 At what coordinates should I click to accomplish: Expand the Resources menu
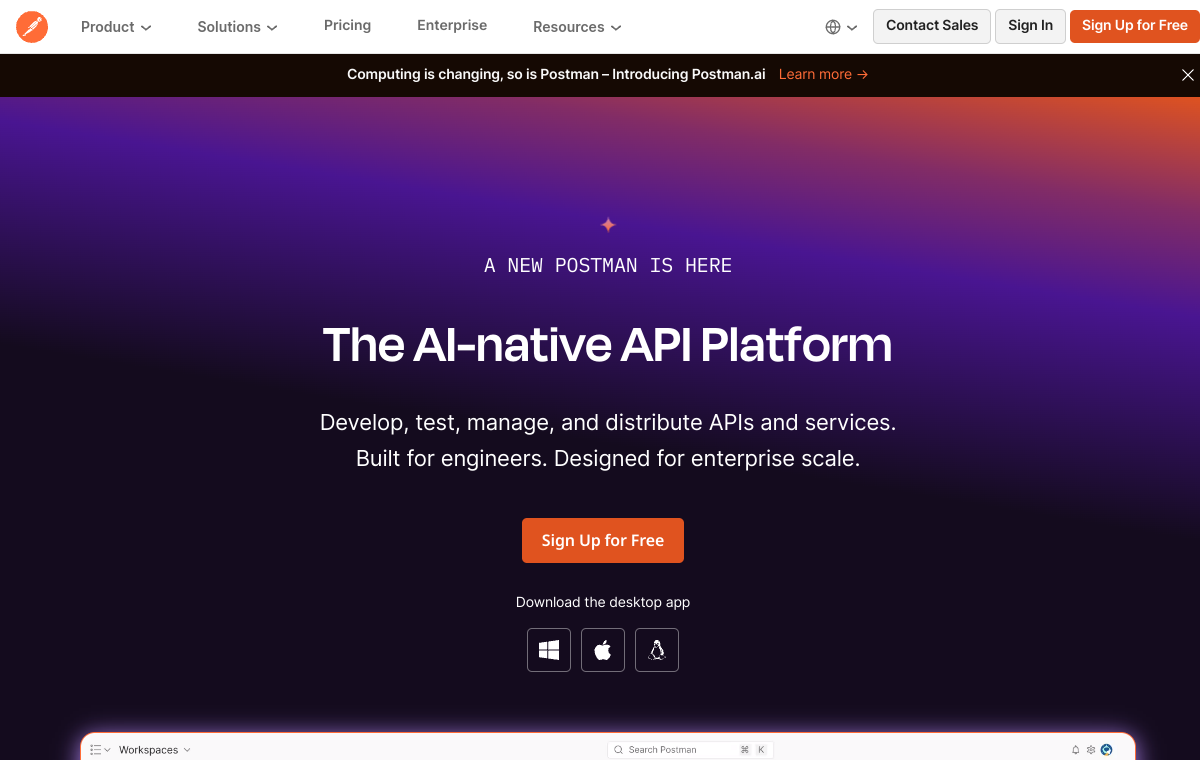click(x=577, y=27)
